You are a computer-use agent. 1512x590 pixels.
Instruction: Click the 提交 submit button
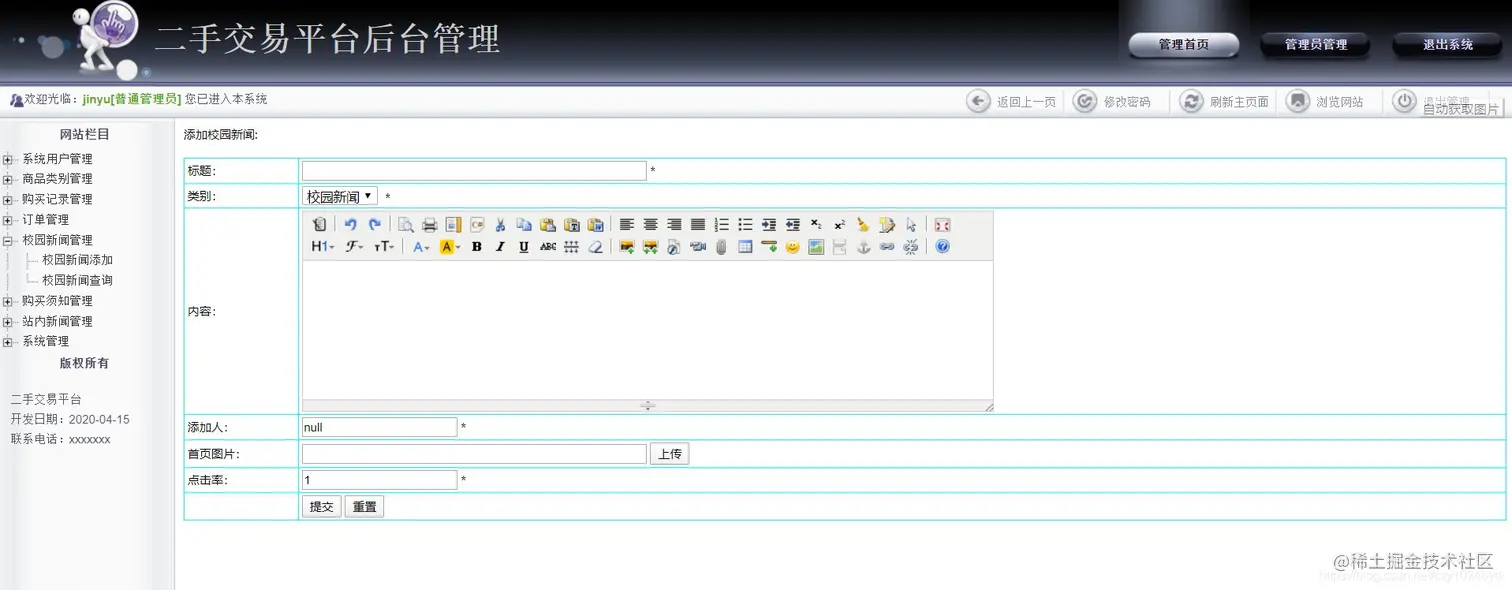[x=320, y=506]
